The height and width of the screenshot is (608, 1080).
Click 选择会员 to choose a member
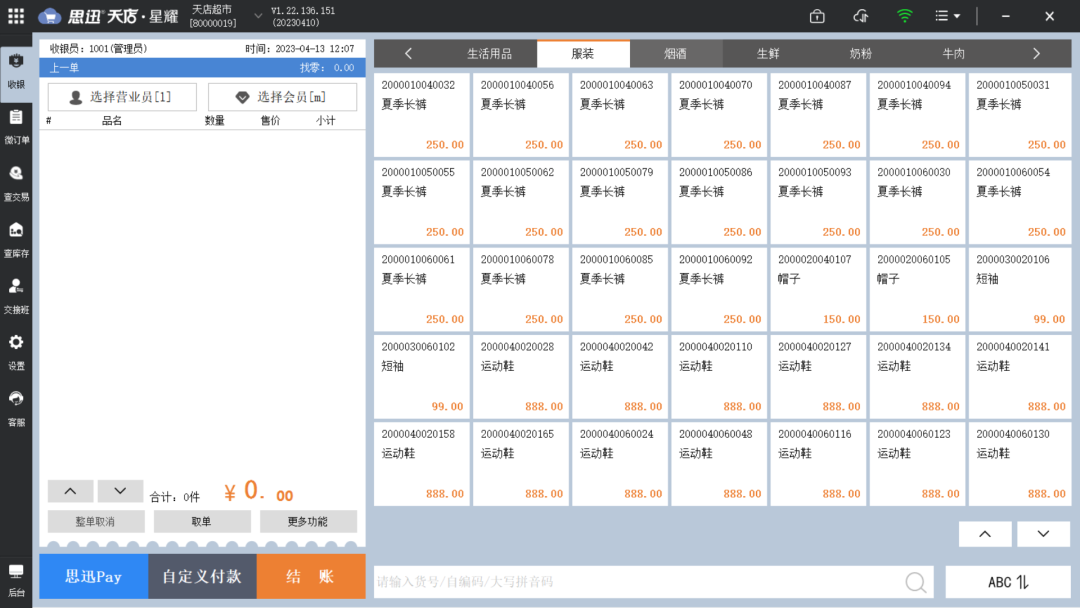pyautogui.click(x=281, y=96)
